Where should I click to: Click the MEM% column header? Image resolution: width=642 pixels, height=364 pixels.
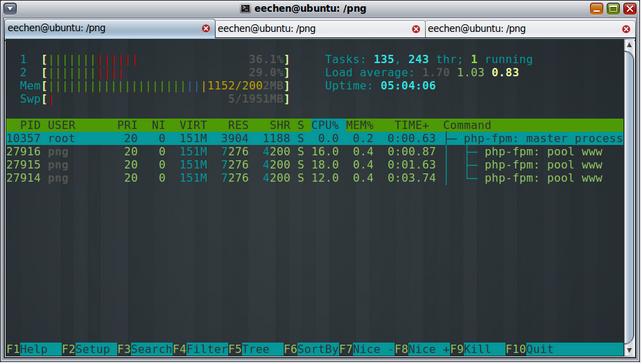click(360, 125)
